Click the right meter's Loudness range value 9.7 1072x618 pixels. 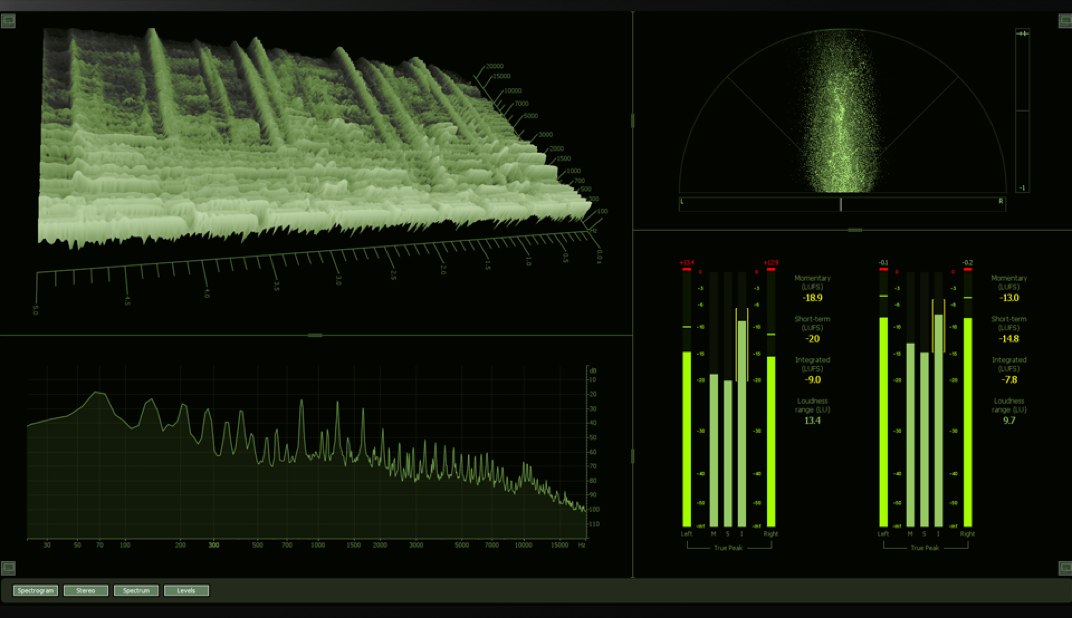[x=1009, y=421]
